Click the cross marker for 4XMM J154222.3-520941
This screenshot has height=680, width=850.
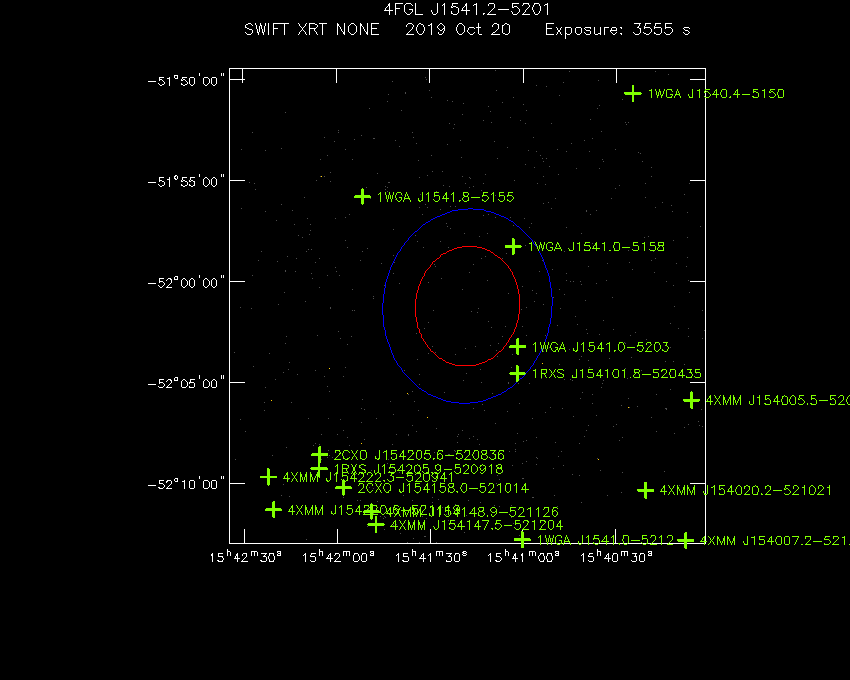click(268, 477)
